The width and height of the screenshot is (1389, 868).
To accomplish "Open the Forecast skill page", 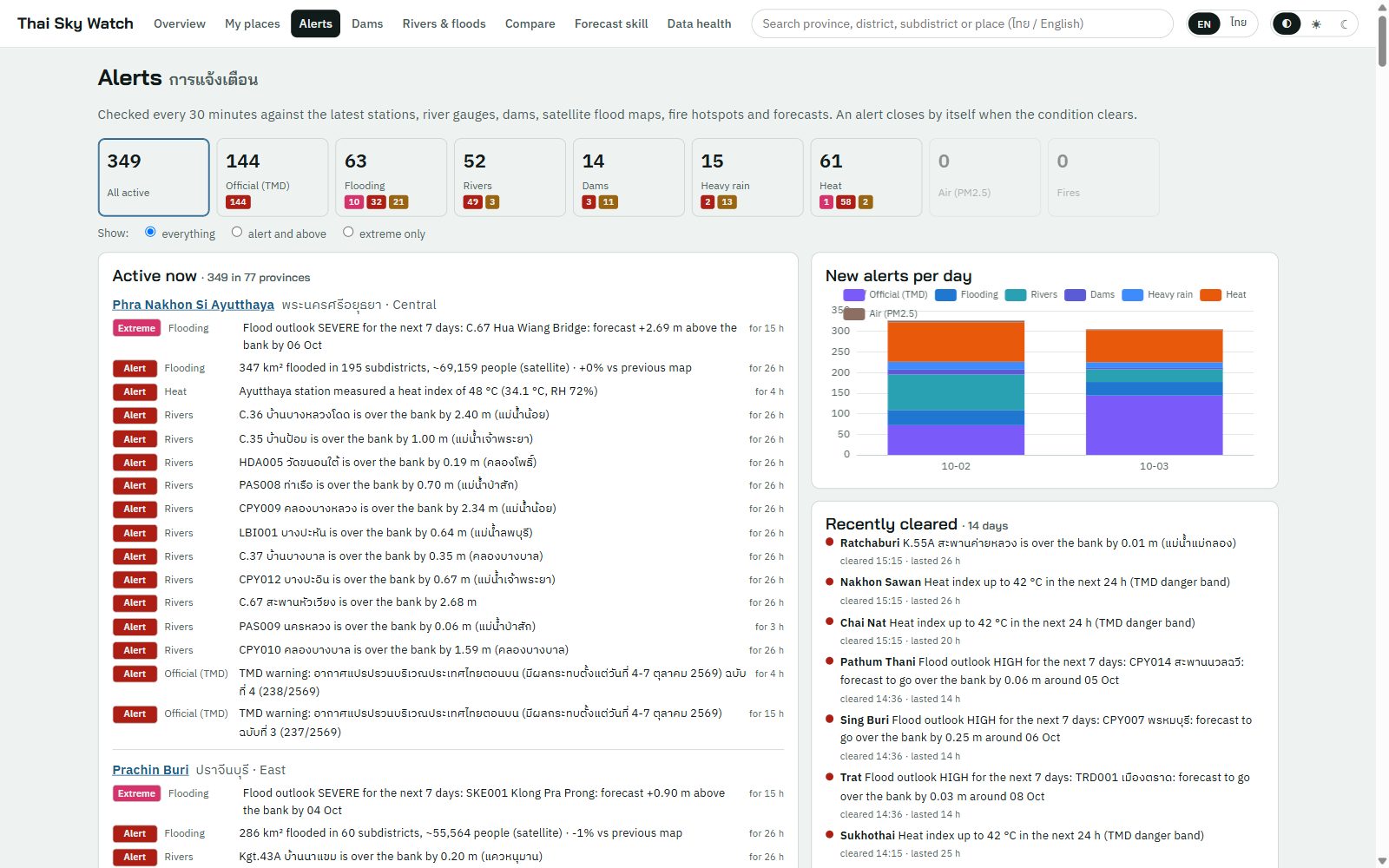I will tap(611, 23).
